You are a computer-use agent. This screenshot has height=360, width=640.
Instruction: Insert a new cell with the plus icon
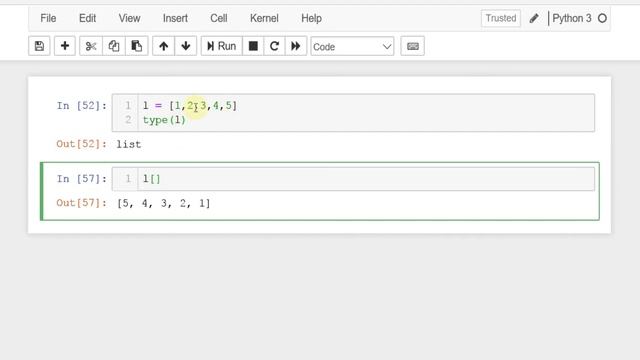[64, 46]
